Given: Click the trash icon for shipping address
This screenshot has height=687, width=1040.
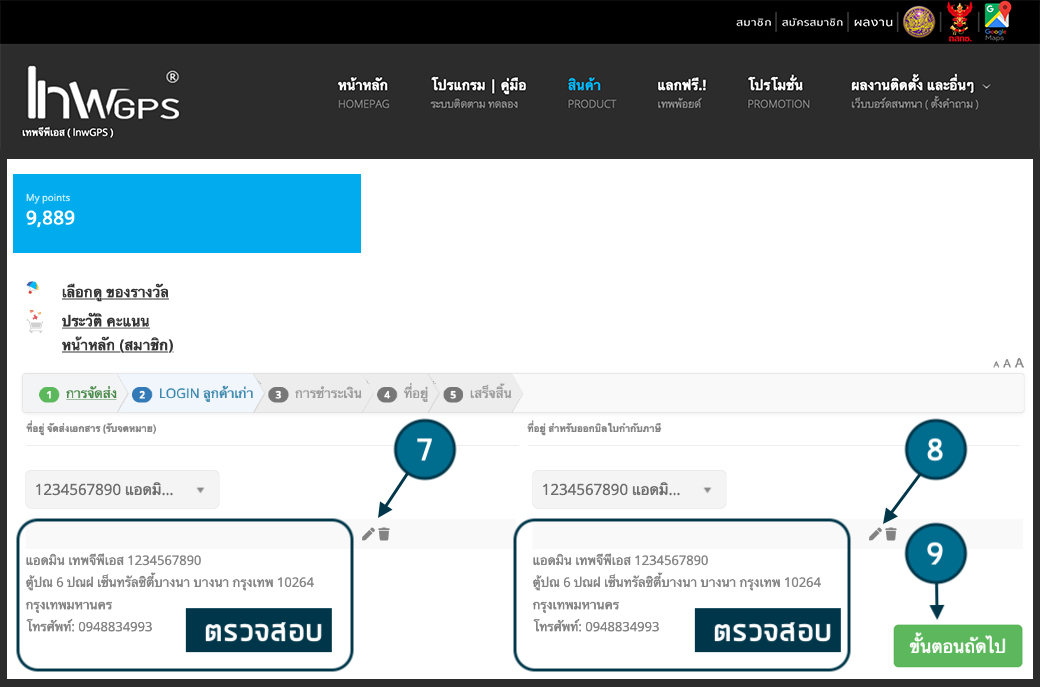Looking at the screenshot, I should tap(384, 534).
